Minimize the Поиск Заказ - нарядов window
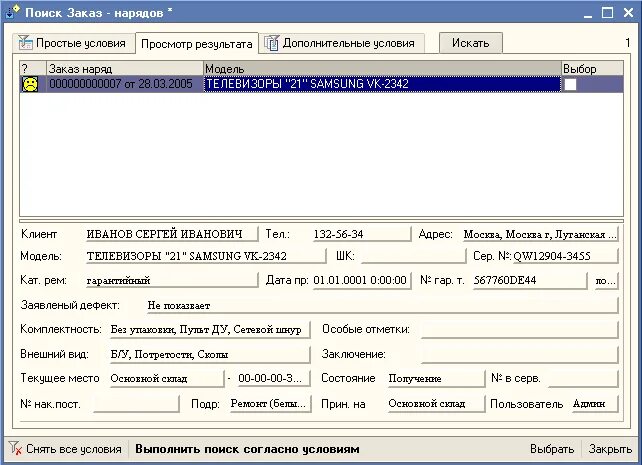Image resolution: width=642 pixels, height=465 pixels. point(588,13)
